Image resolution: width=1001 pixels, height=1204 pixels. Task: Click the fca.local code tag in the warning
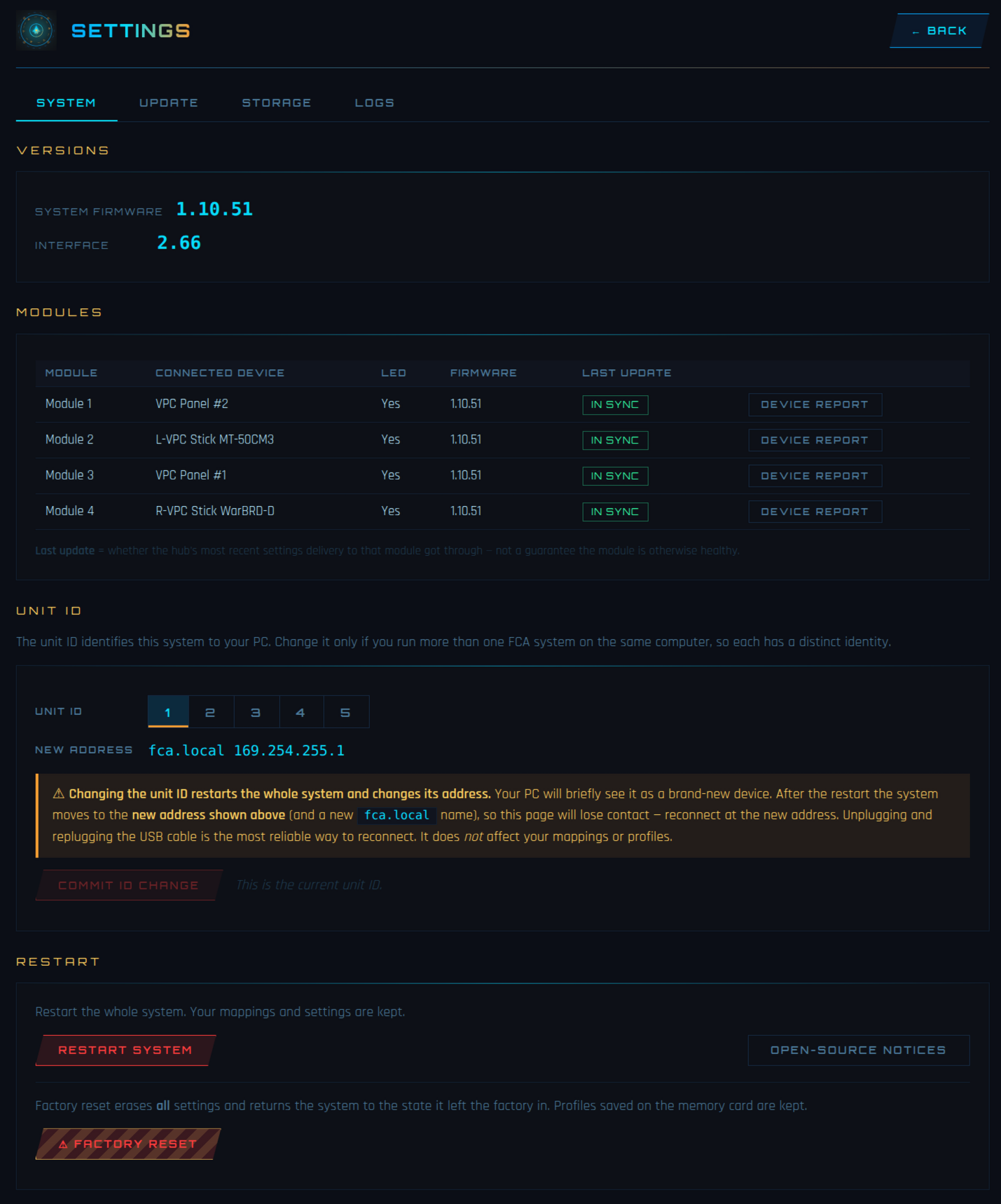[x=396, y=815]
